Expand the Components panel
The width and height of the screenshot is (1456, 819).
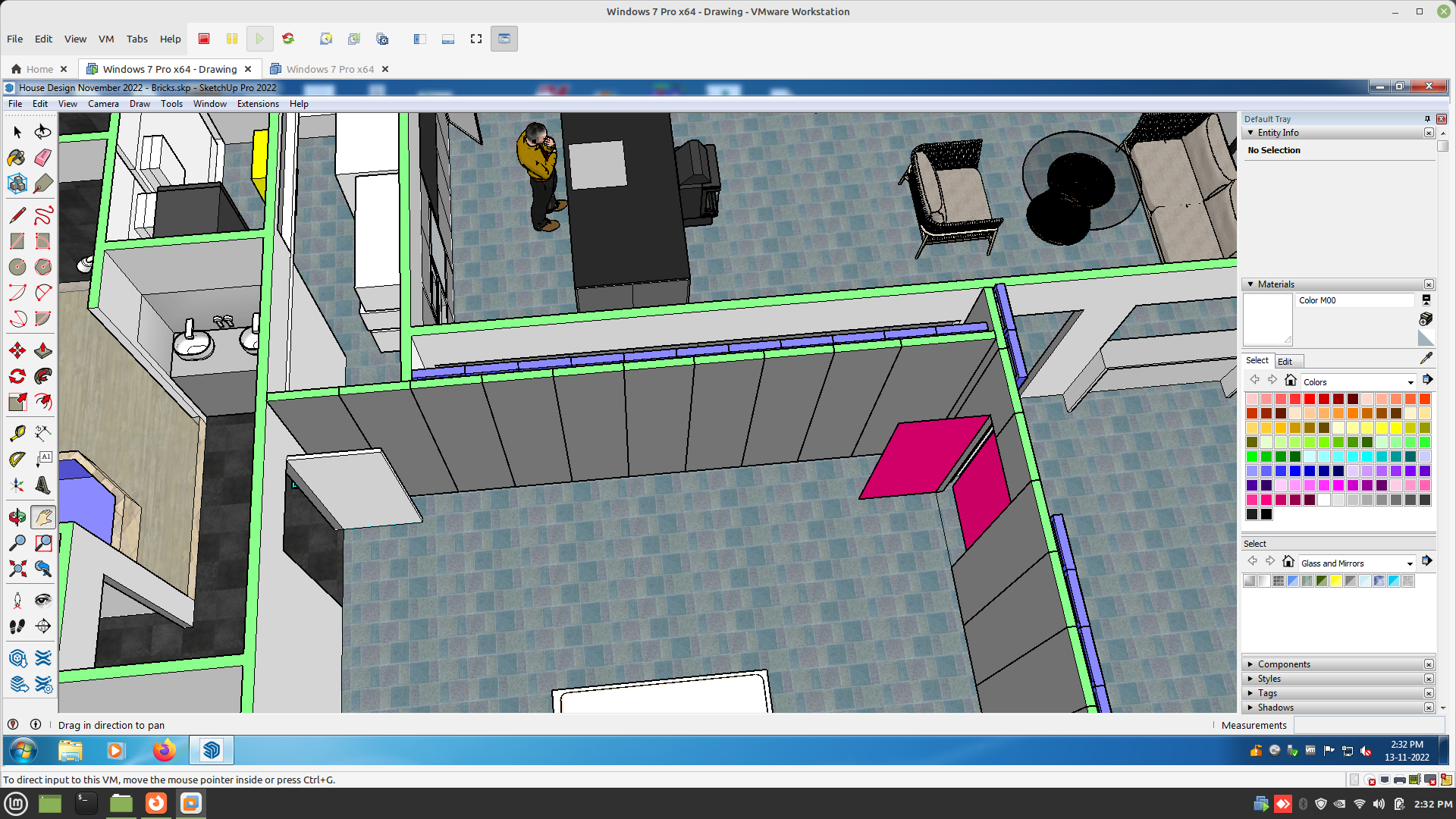1283,664
